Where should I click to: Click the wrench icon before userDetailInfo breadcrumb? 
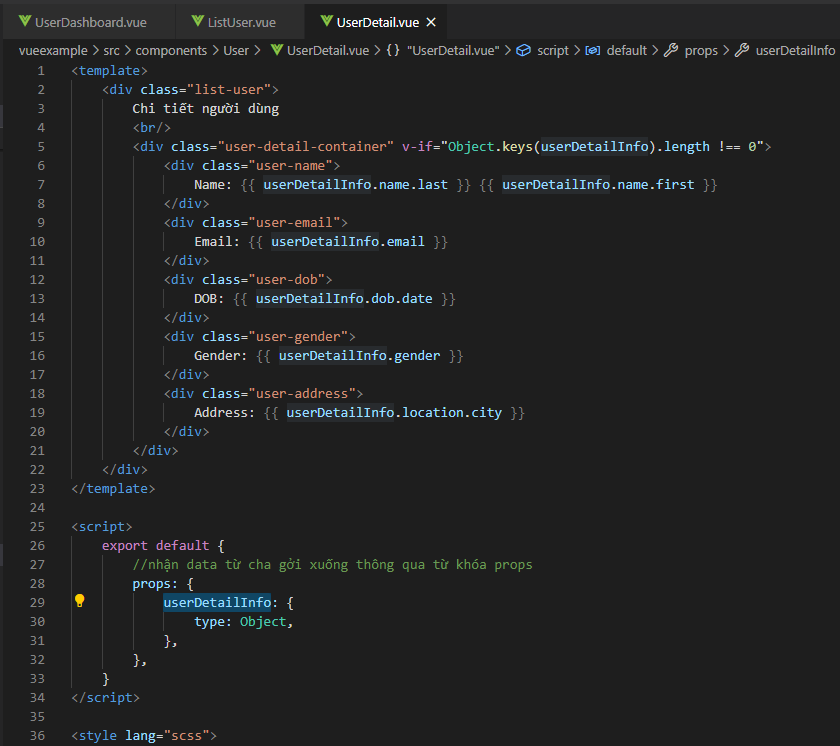click(x=742, y=50)
